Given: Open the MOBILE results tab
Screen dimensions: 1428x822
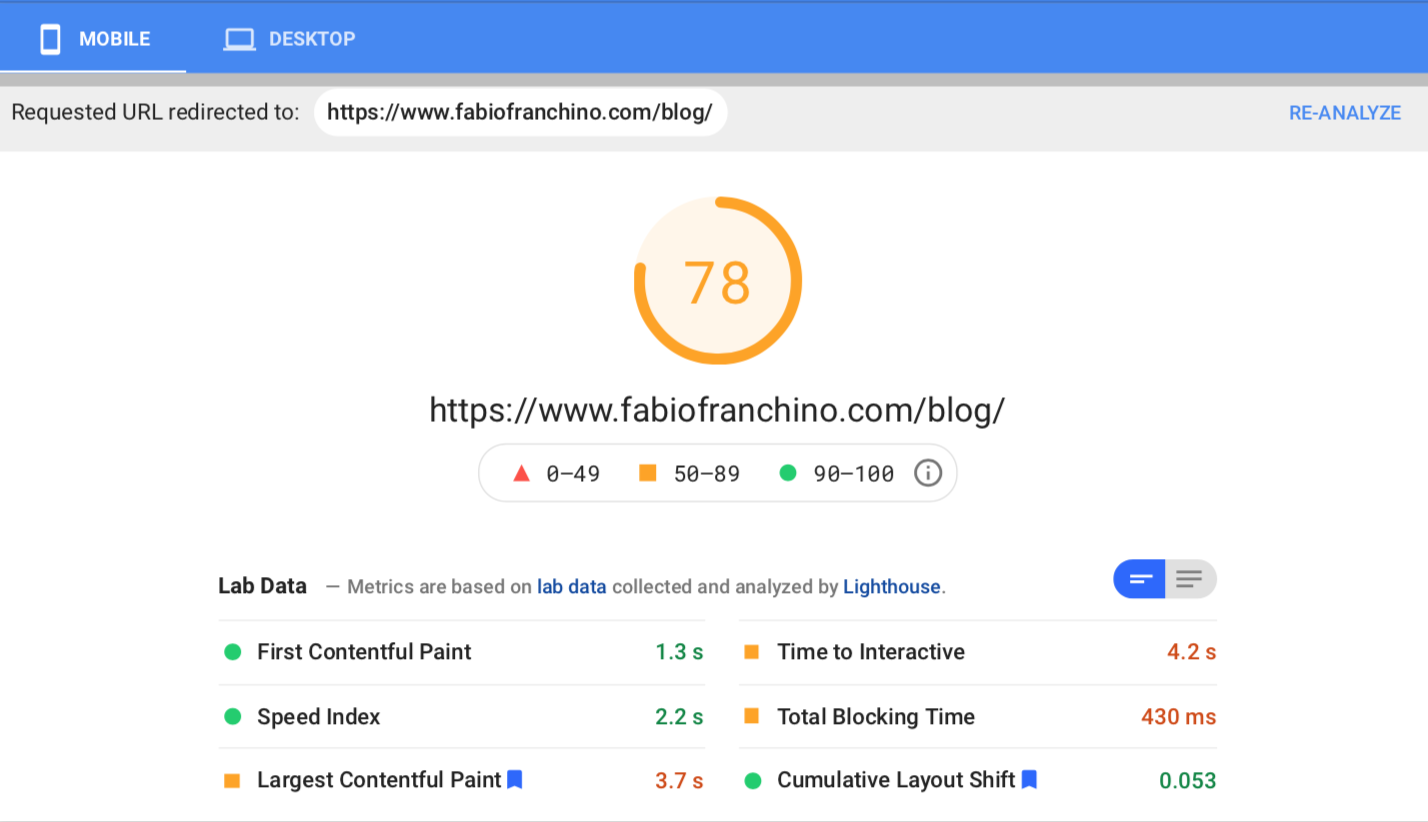Looking at the screenshot, I should coord(94,39).
